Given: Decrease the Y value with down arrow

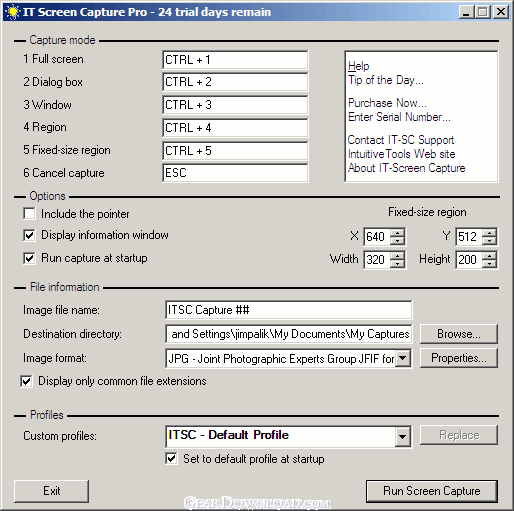Looking at the screenshot, I should point(489,240).
